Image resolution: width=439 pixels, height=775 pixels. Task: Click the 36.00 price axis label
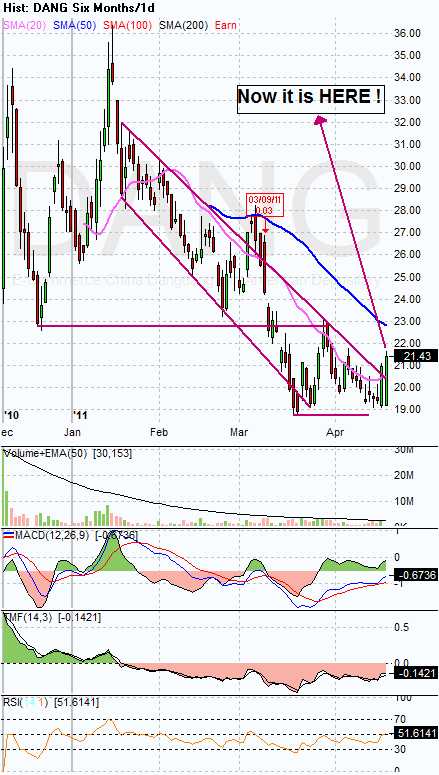click(x=406, y=33)
